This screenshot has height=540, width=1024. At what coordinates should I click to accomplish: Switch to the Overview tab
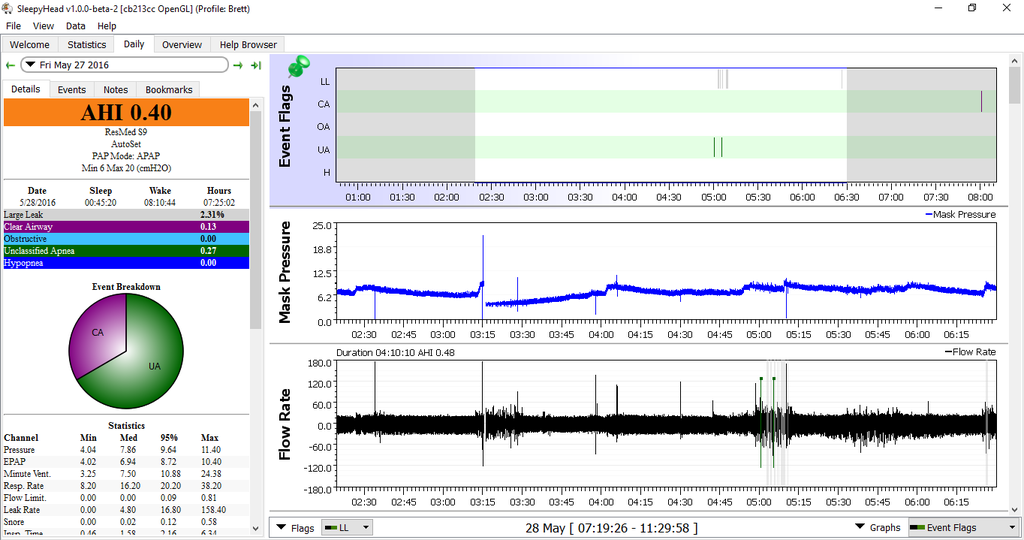click(182, 44)
